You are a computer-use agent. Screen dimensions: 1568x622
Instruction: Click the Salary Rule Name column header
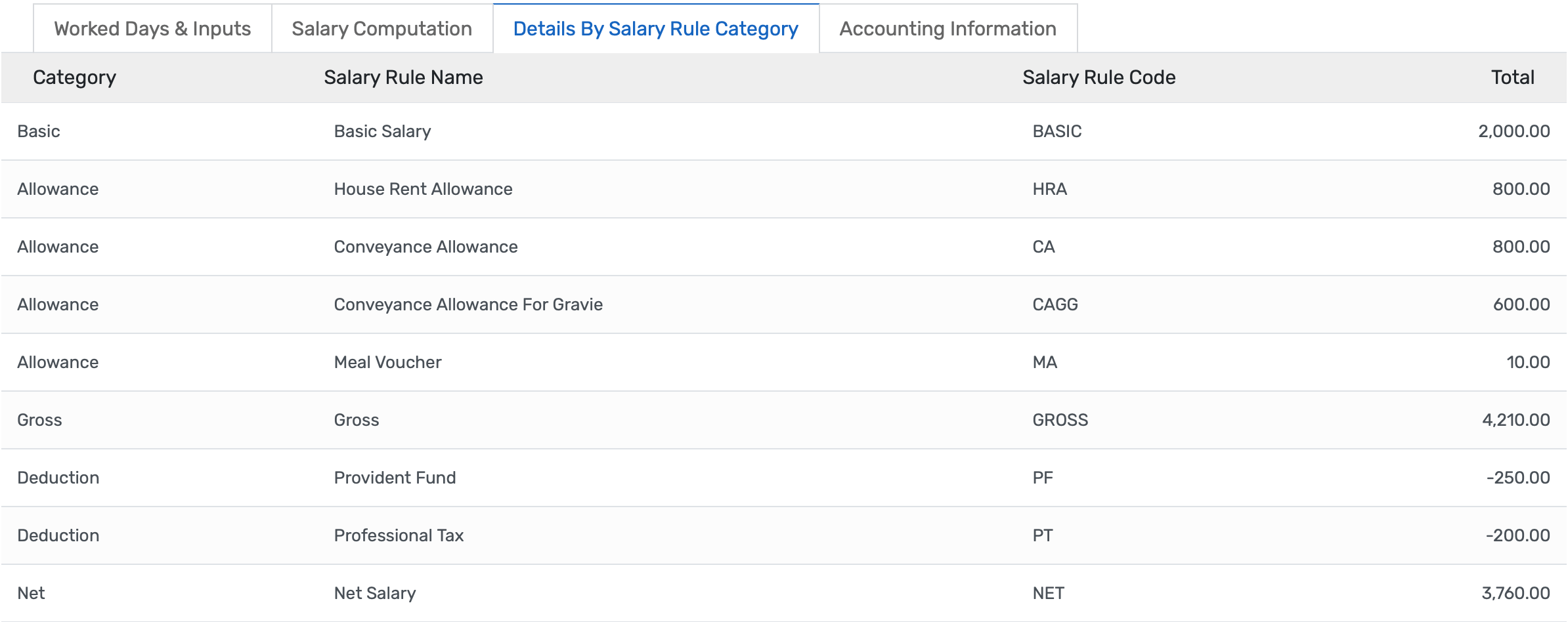[403, 77]
